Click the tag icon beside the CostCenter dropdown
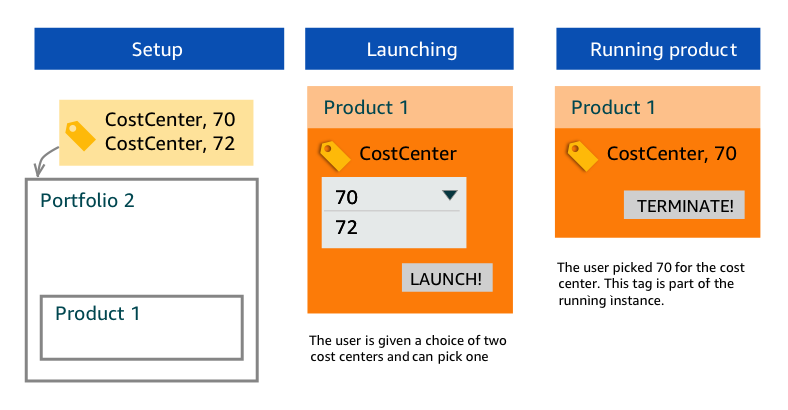788x410 pixels. tap(334, 155)
